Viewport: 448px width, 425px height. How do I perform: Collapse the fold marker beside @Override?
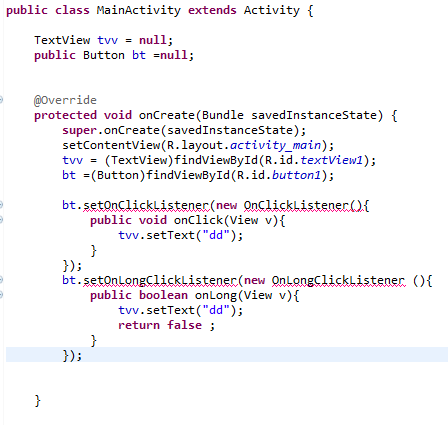pyautogui.click(x=1, y=99)
